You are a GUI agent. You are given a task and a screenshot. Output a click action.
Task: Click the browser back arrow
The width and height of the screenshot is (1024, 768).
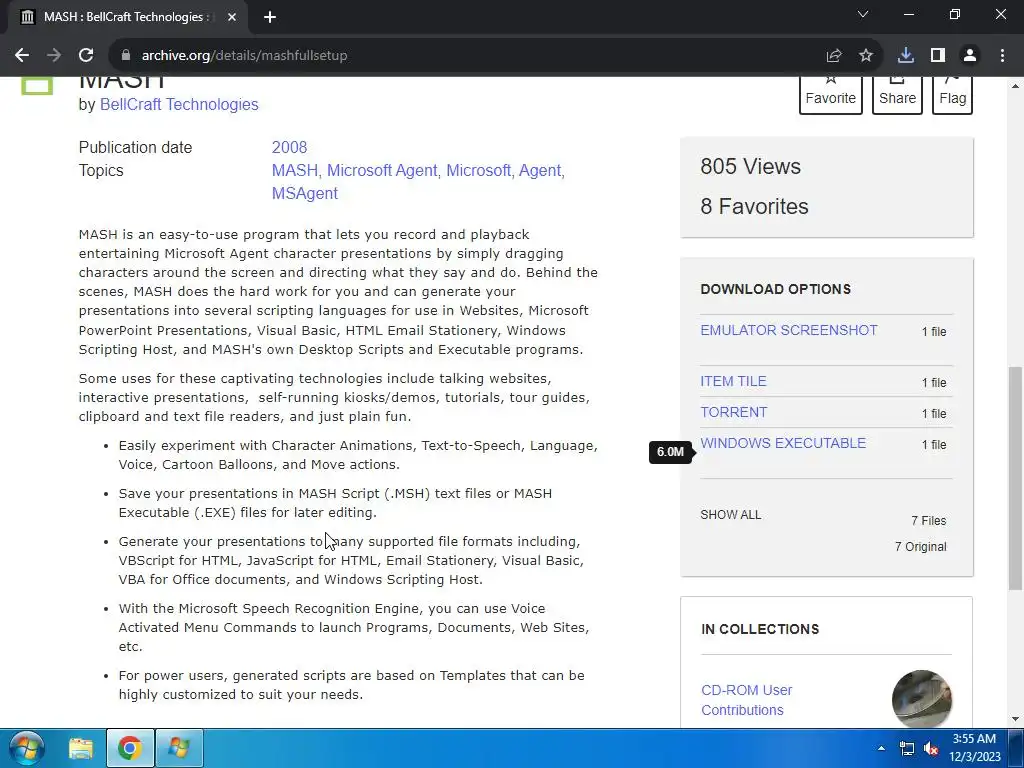coord(22,56)
